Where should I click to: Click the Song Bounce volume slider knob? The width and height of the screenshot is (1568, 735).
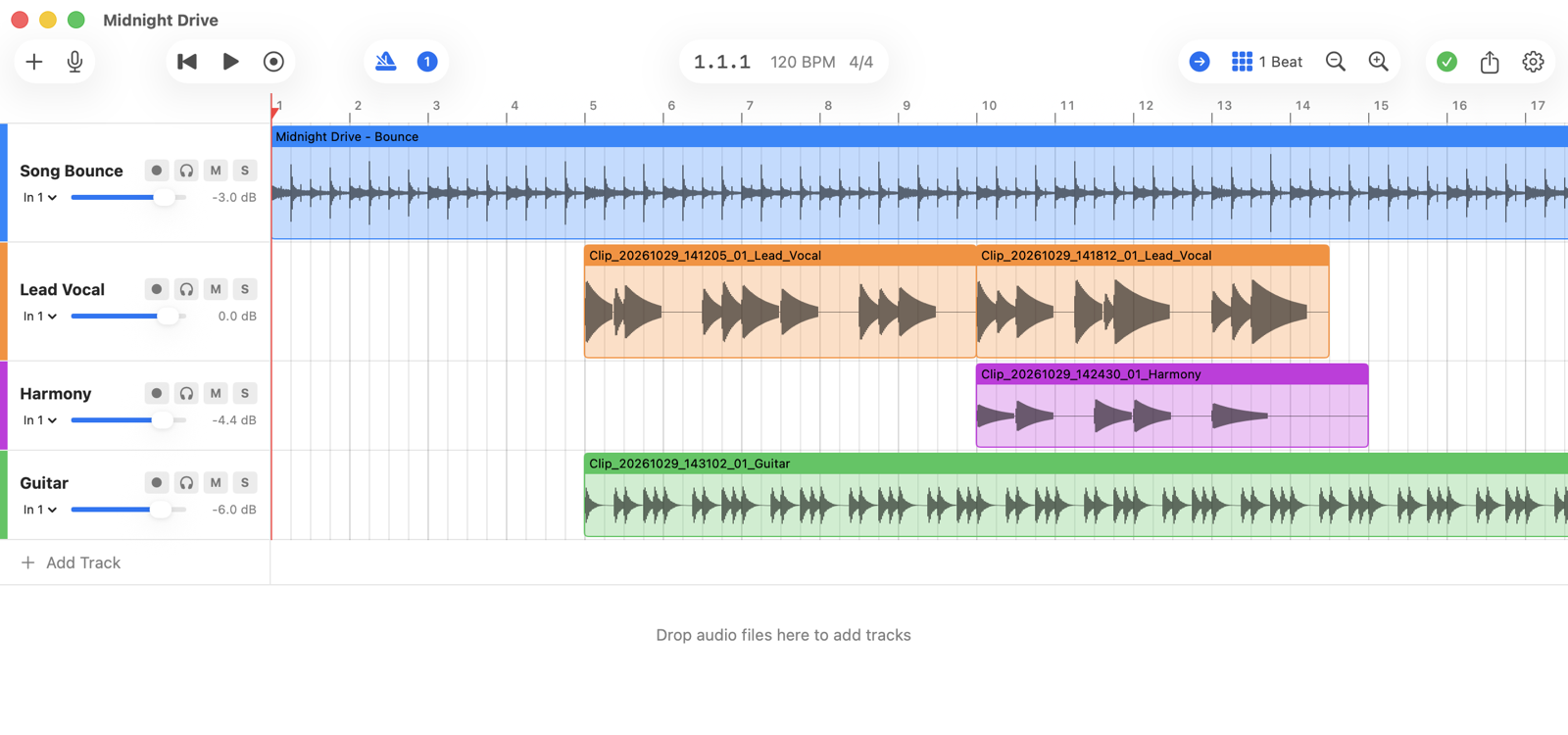(164, 198)
